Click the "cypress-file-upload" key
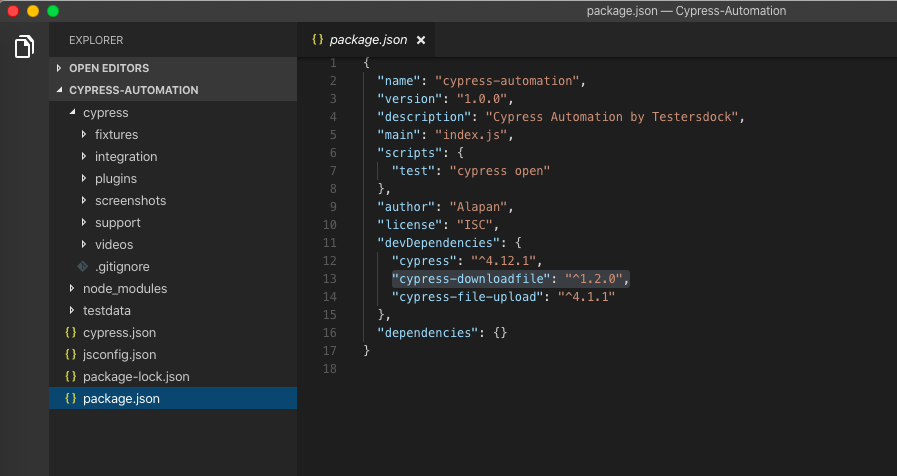This screenshot has width=897, height=476. point(467,296)
